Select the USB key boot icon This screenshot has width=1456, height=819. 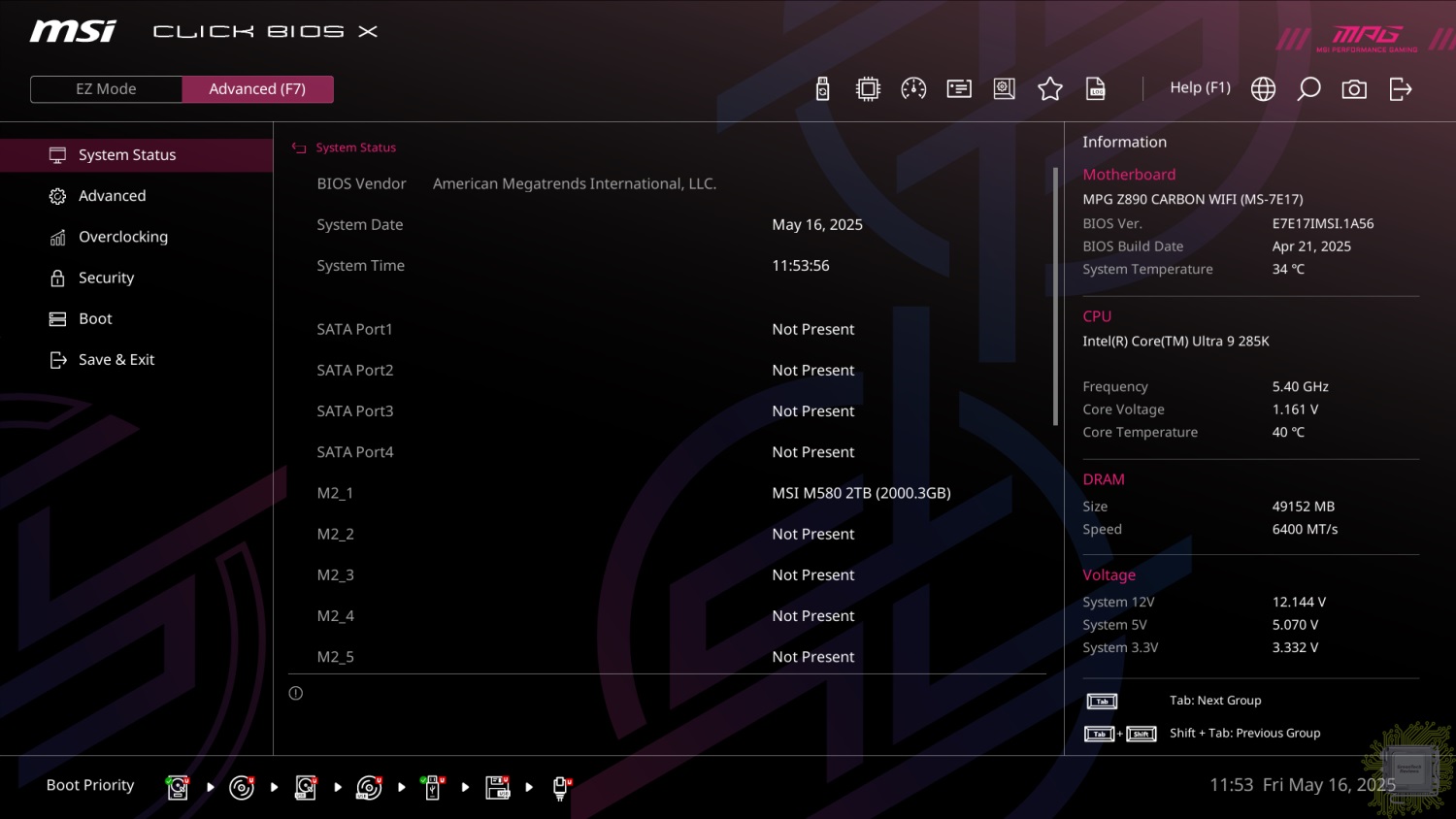click(433, 787)
